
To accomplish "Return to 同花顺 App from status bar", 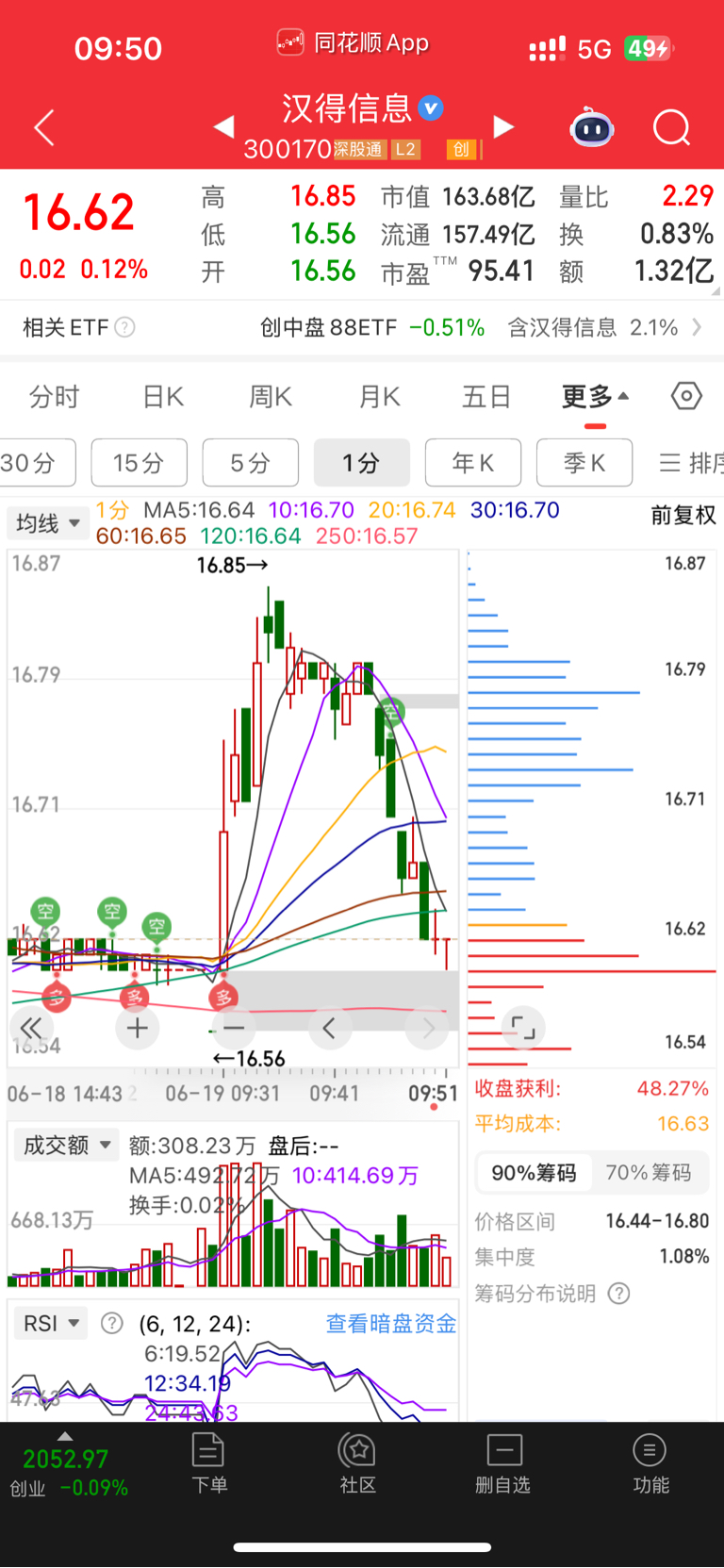I will [x=354, y=42].
